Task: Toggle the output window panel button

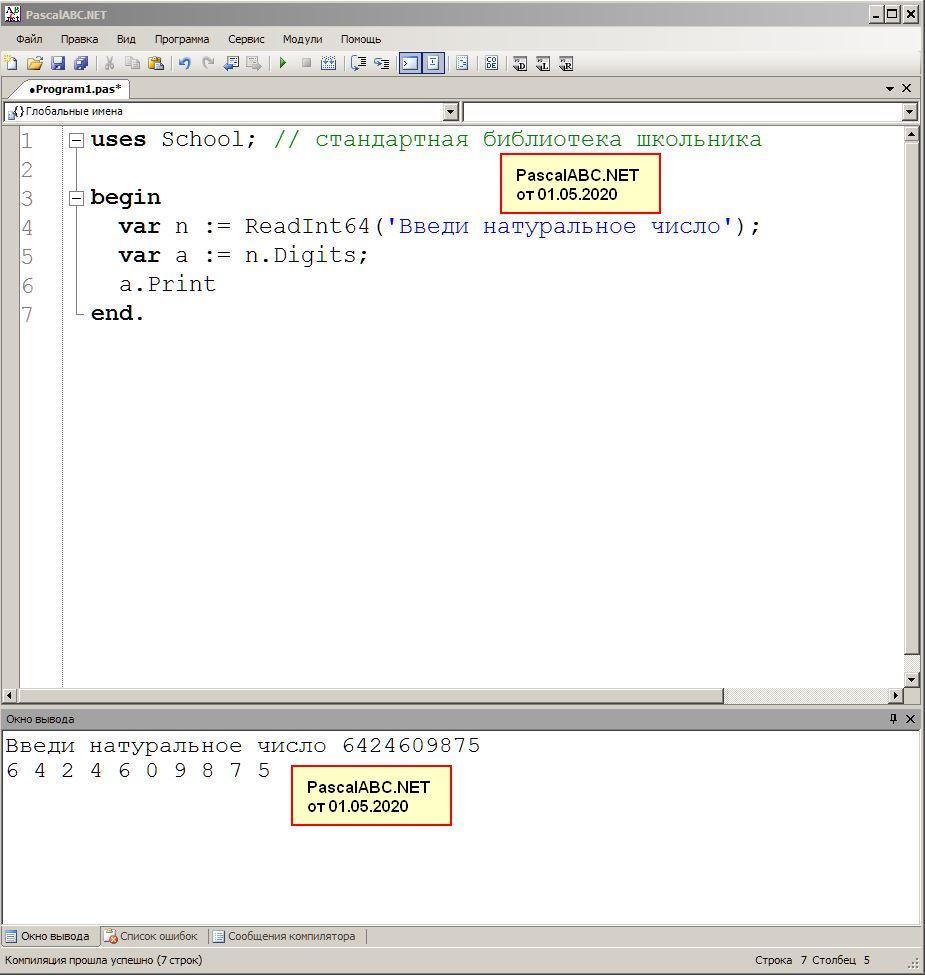Action: [410, 63]
